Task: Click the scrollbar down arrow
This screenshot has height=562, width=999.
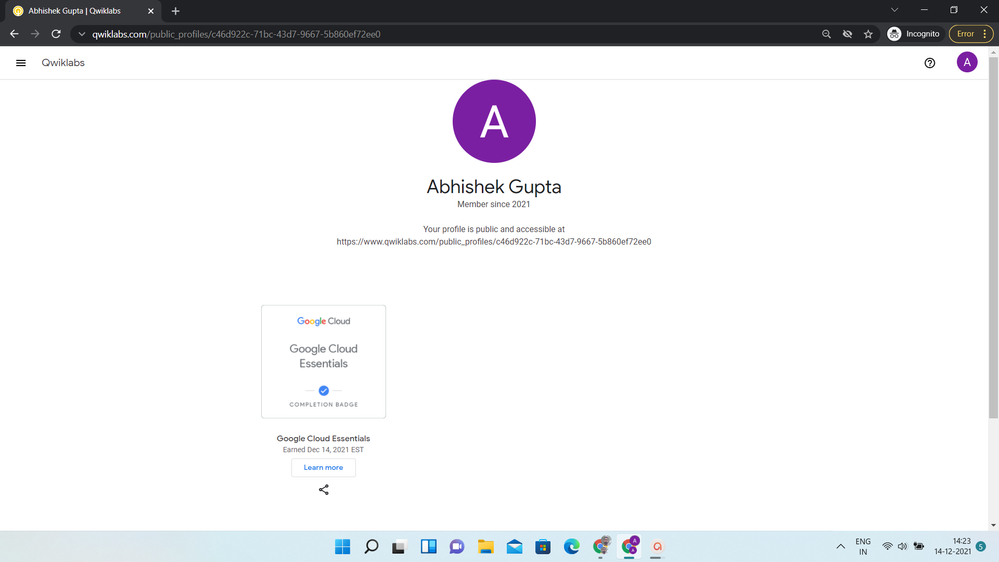Action: point(993,526)
